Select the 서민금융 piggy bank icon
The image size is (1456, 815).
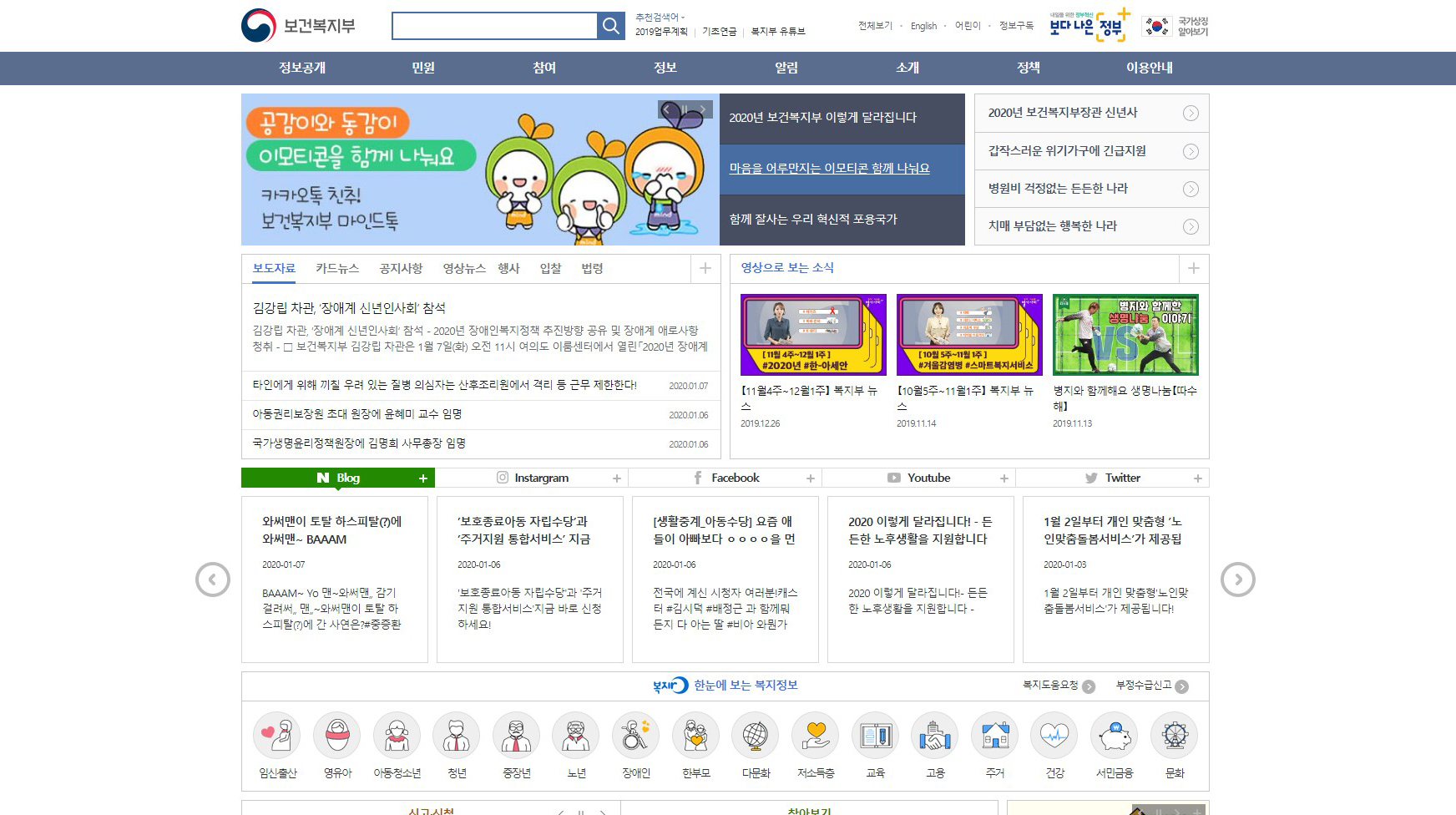point(1115,736)
